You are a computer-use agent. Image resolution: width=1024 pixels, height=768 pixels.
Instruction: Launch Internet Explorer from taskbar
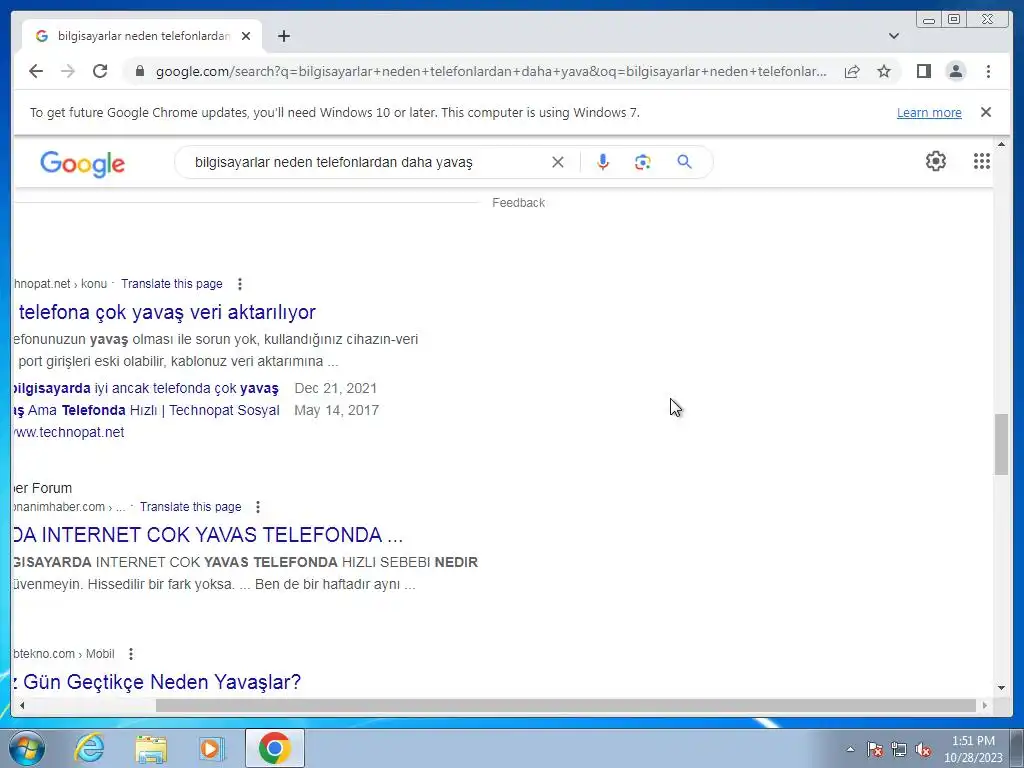pyautogui.click(x=89, y=748)
